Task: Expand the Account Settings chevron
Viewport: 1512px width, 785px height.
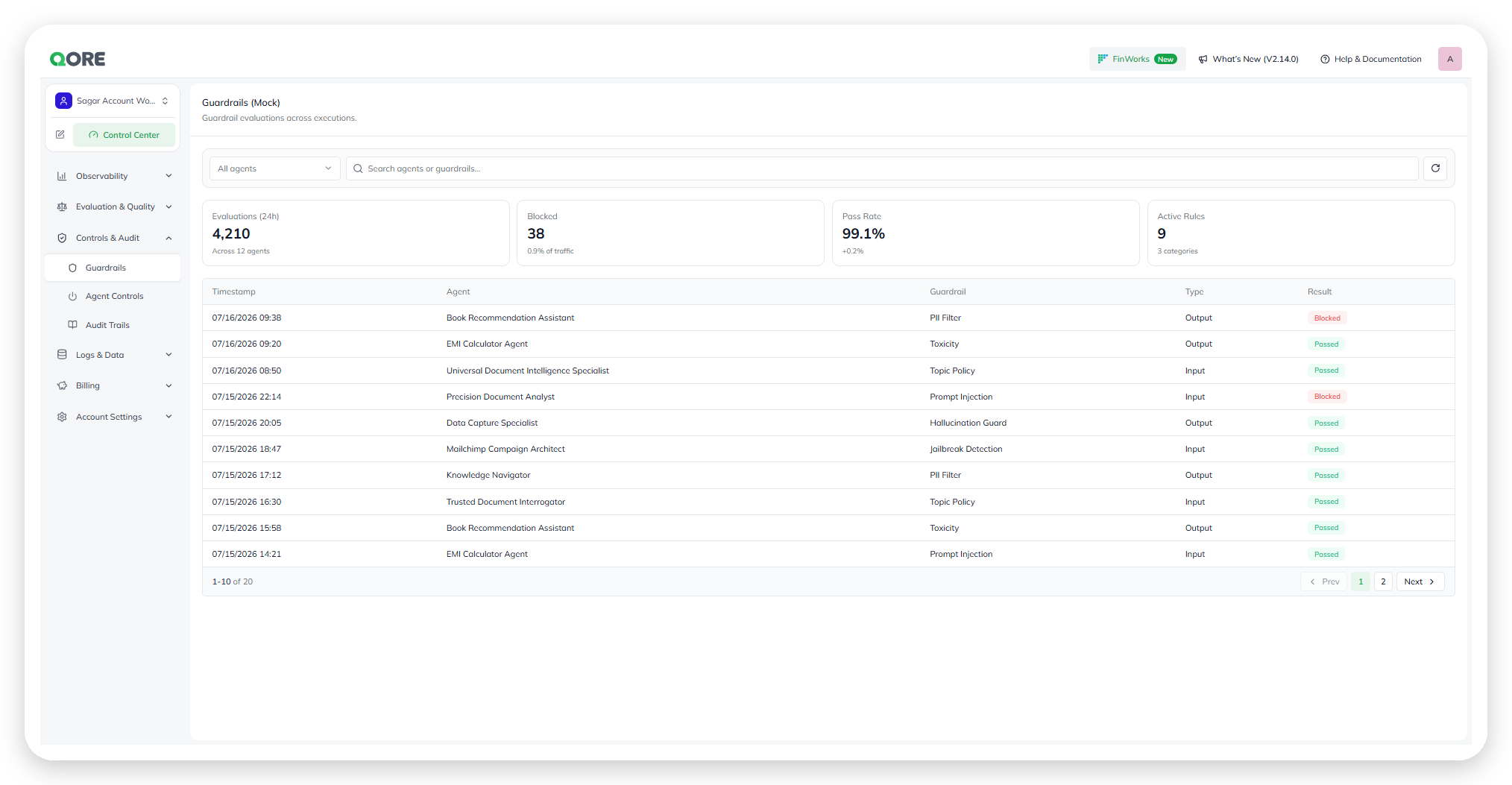Action: click(168, 417)
